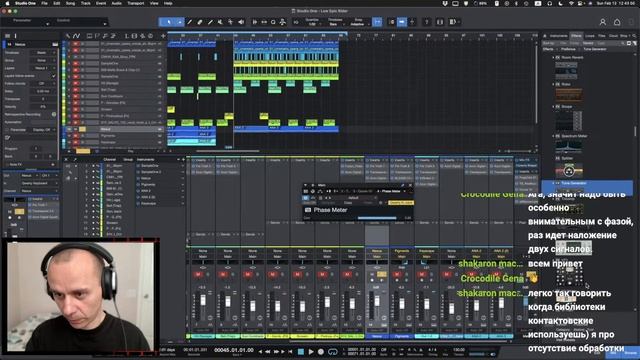Adjust the first mixer channel fader
The height and width of the screenshot is (360, 640).
(203, 301)
